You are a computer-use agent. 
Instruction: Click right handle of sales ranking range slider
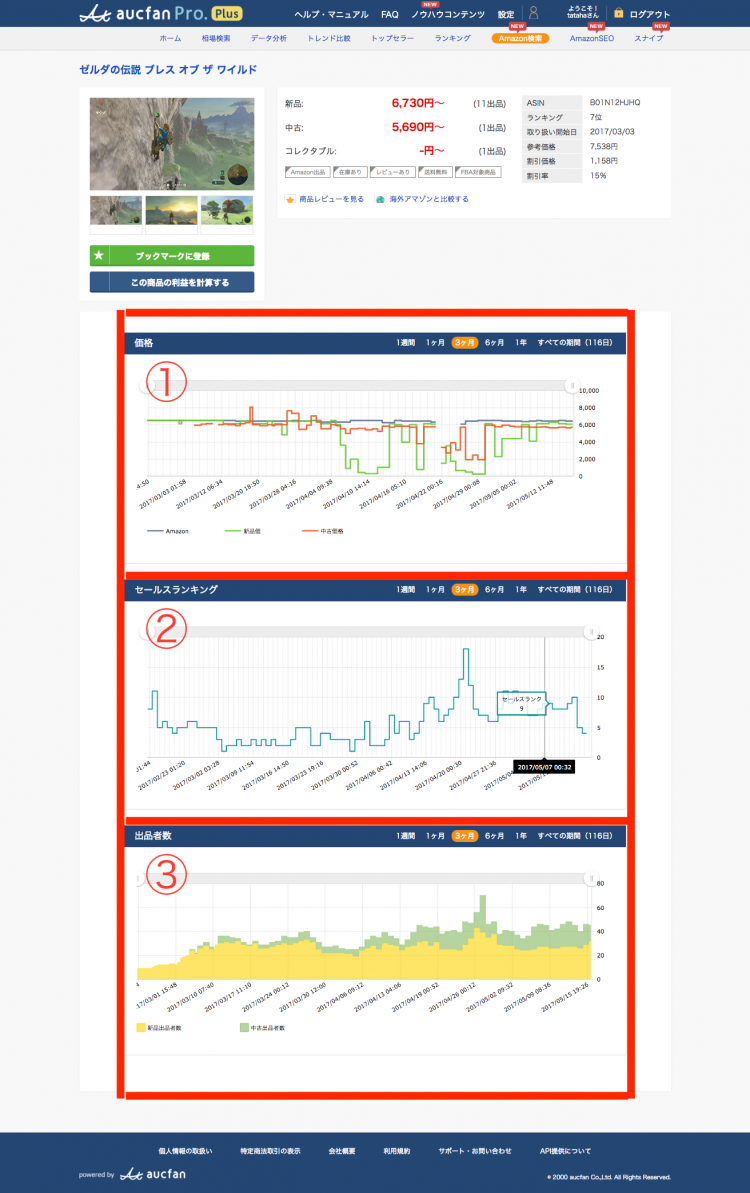tap(590, 632)
